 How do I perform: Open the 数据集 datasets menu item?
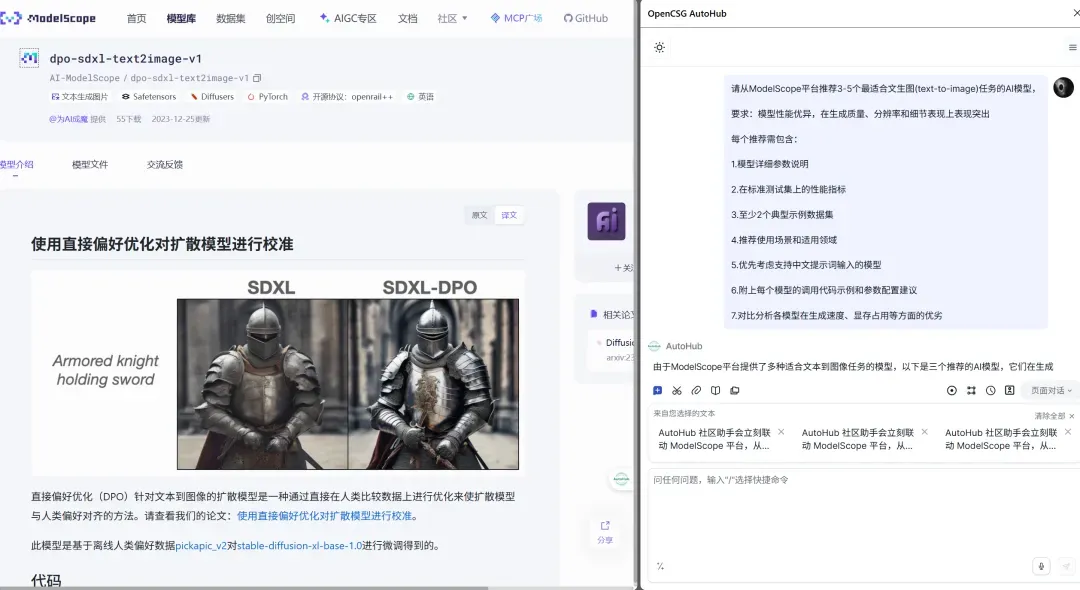tap(231, 19)
